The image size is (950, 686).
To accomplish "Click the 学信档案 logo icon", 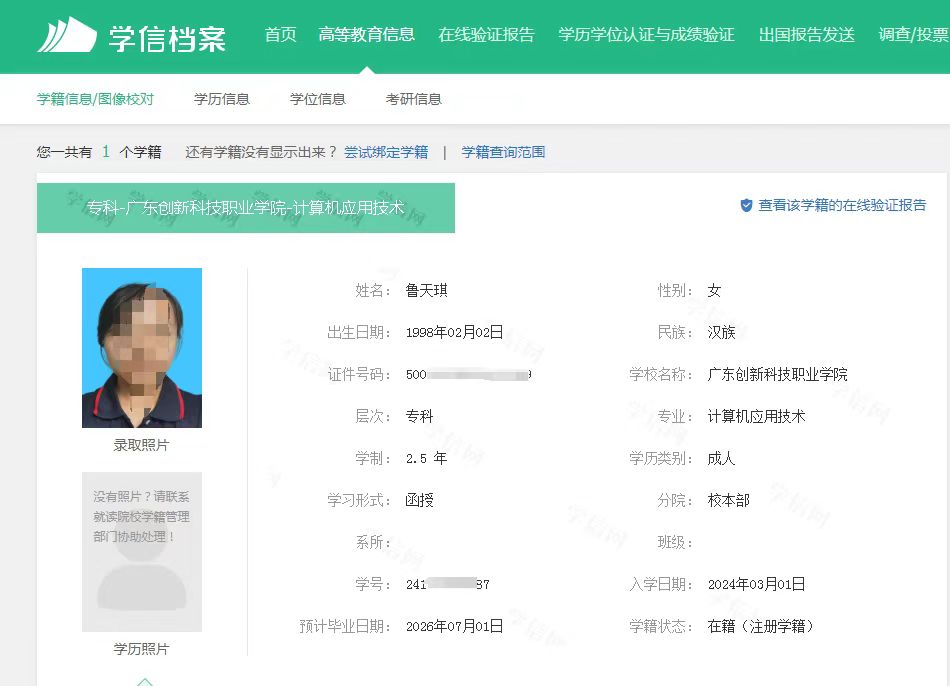I will pyautogui.click(x=67, y=36).
